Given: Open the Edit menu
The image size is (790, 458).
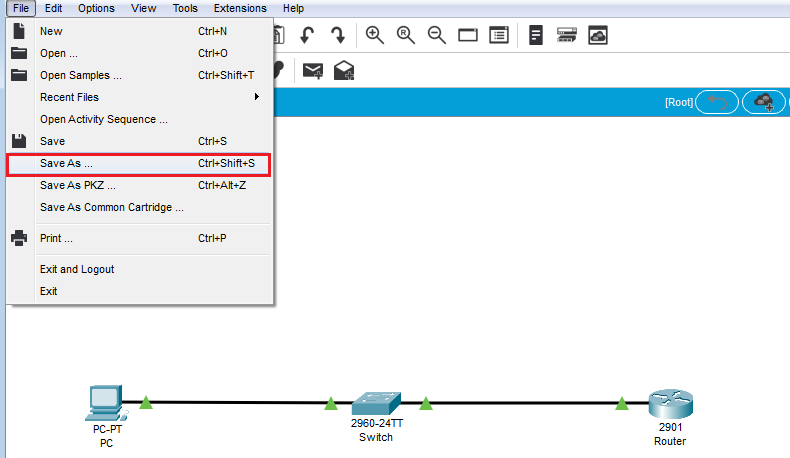Looking at the screenshot, I should coord(53,8).
